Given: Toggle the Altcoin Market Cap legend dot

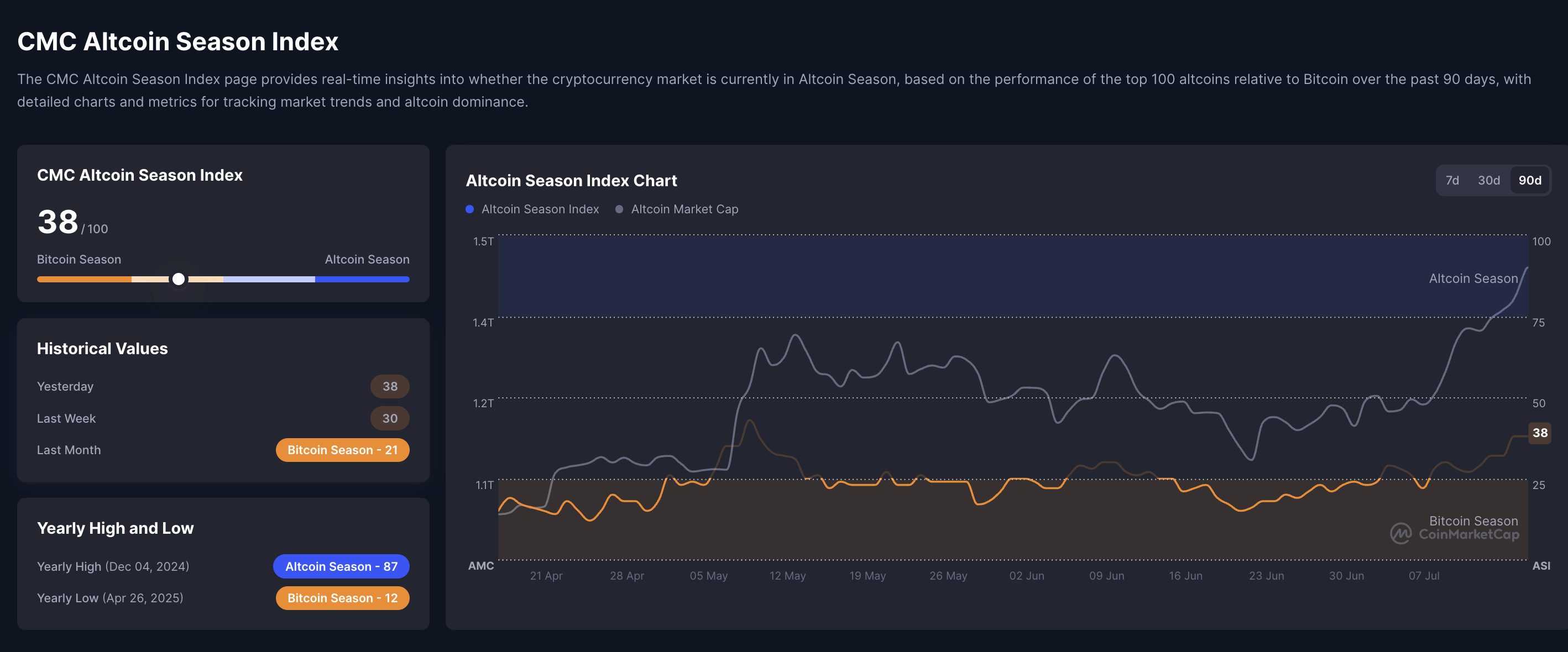Looking at the screenshot, I should 619,209.
